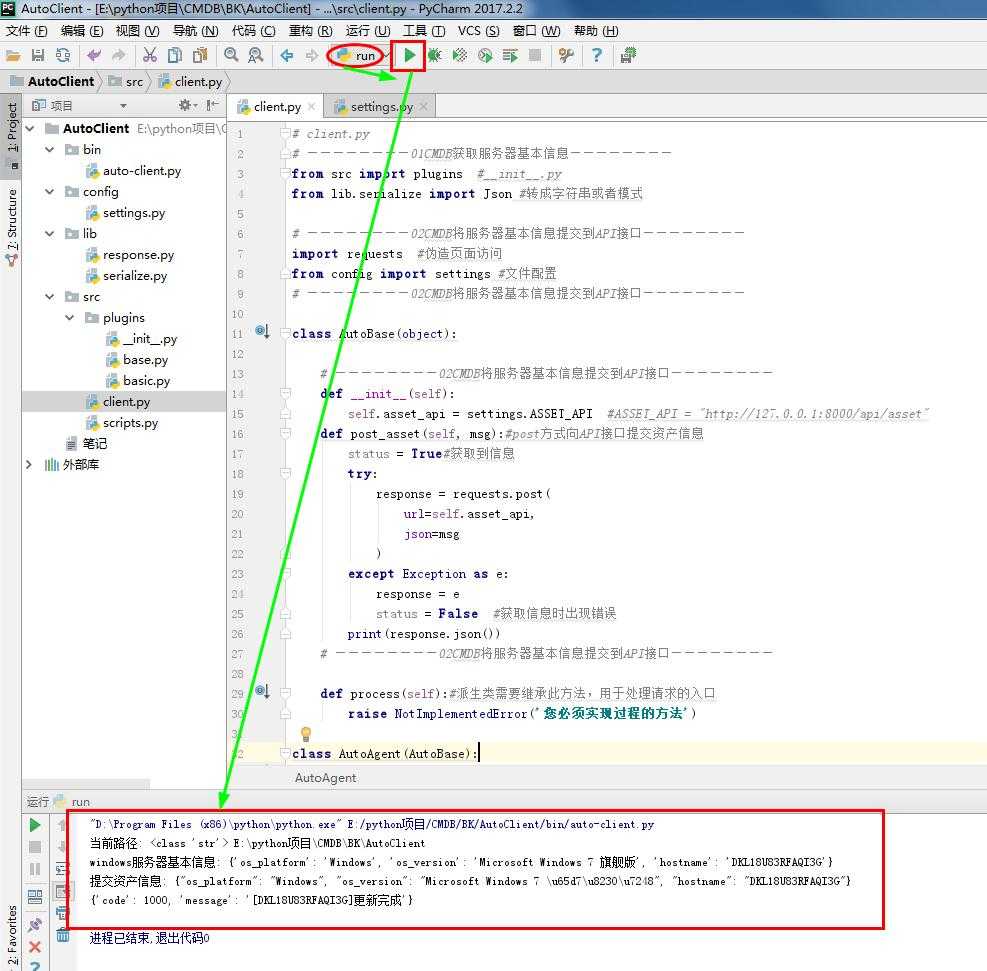The image size is (987, 971).
Task: Click the Help question mark in toolbar
Action: click(597, 55)
